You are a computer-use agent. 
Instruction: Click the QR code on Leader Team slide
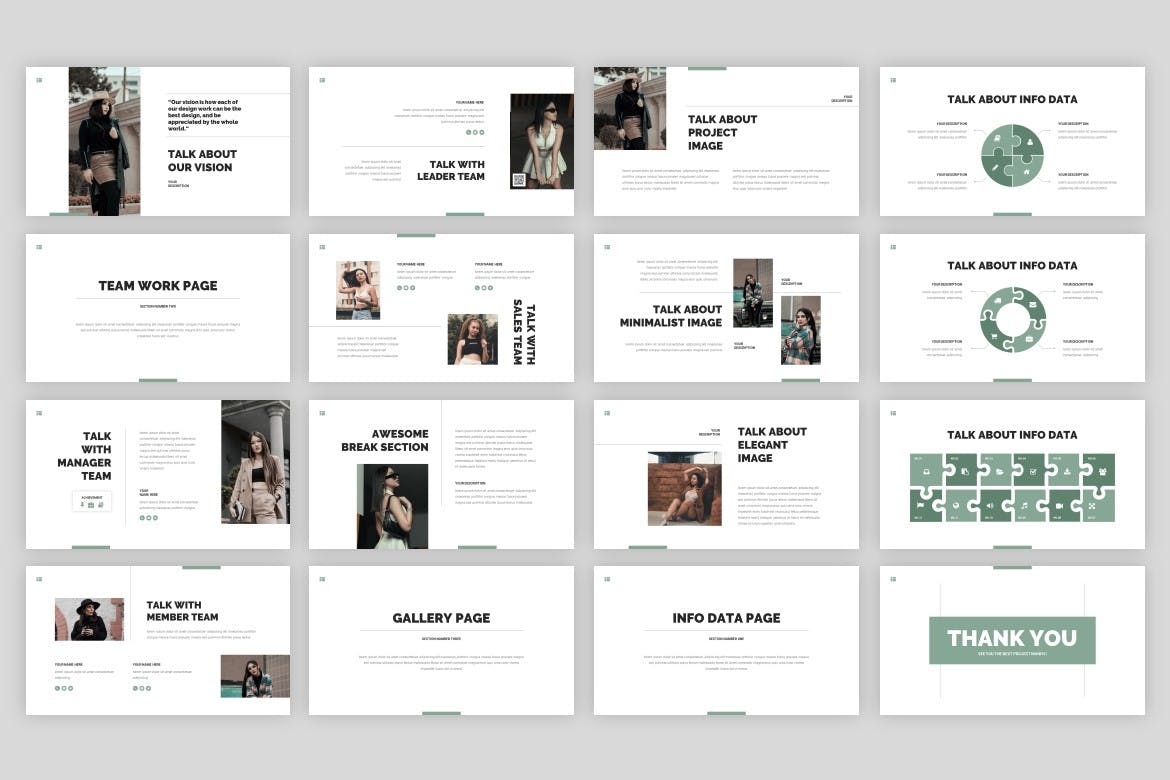tap(519, 180)
